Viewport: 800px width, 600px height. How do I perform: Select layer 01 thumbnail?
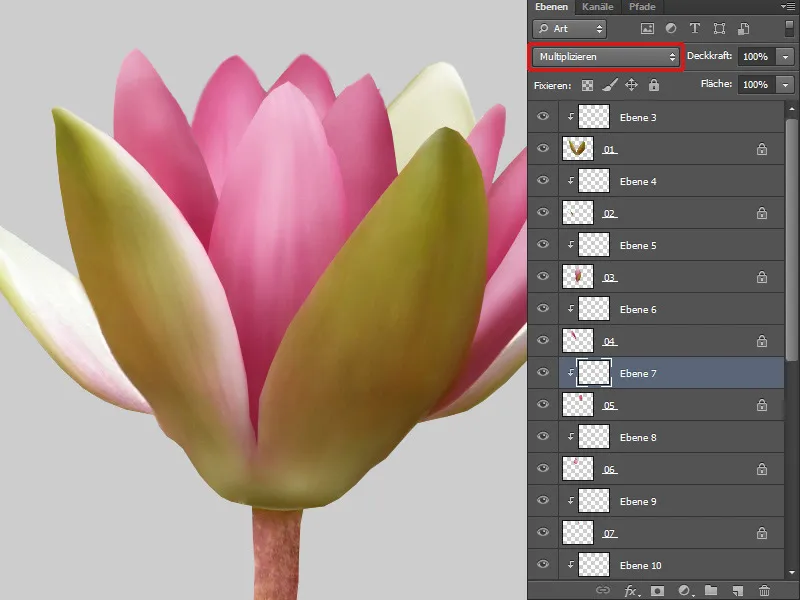pyautogui.click(x=578, y=149)
